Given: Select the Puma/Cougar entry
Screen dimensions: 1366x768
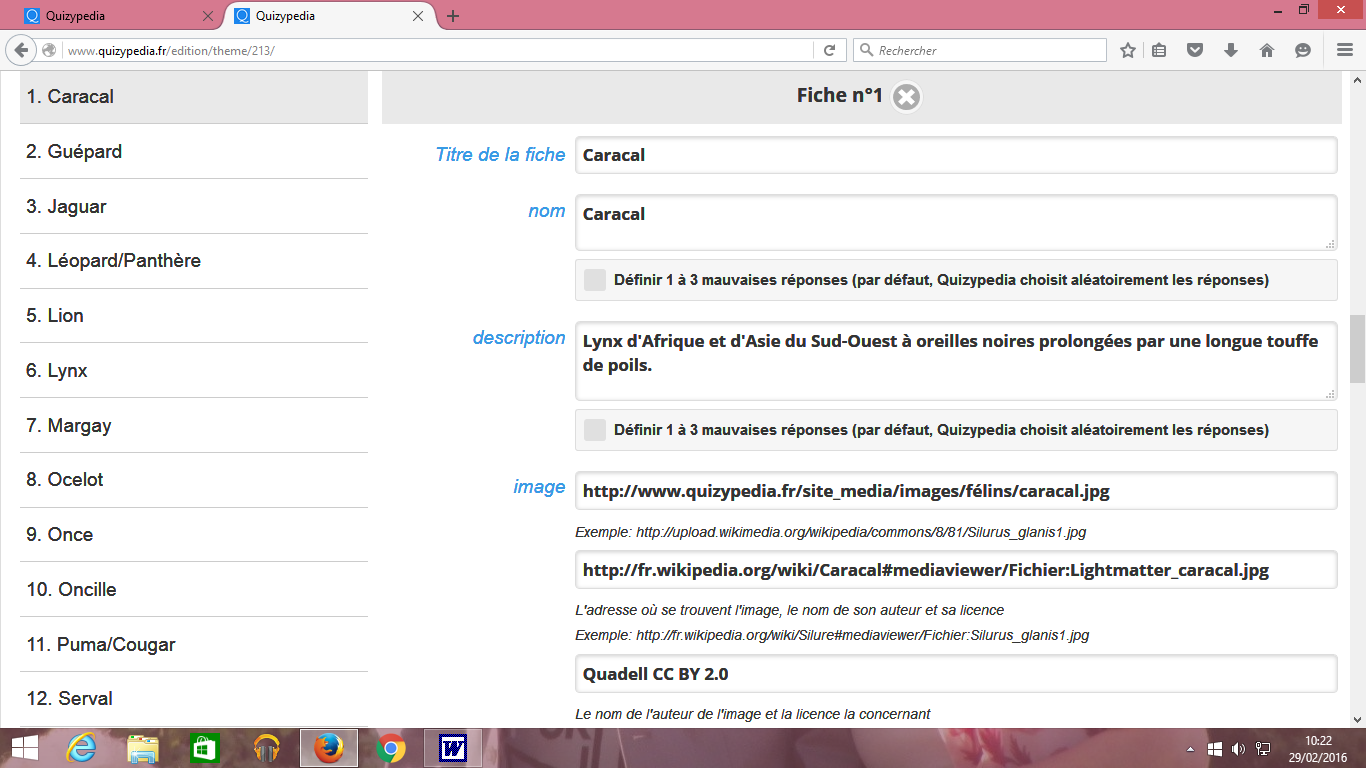Looking at the screenshot, I should (194, 645).
